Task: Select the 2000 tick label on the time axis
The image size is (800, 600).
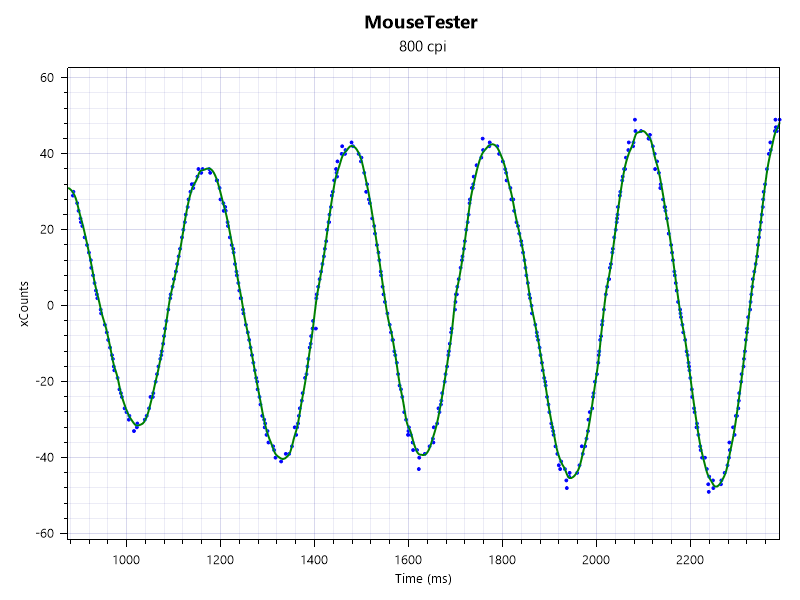Action: pos(596,560)
